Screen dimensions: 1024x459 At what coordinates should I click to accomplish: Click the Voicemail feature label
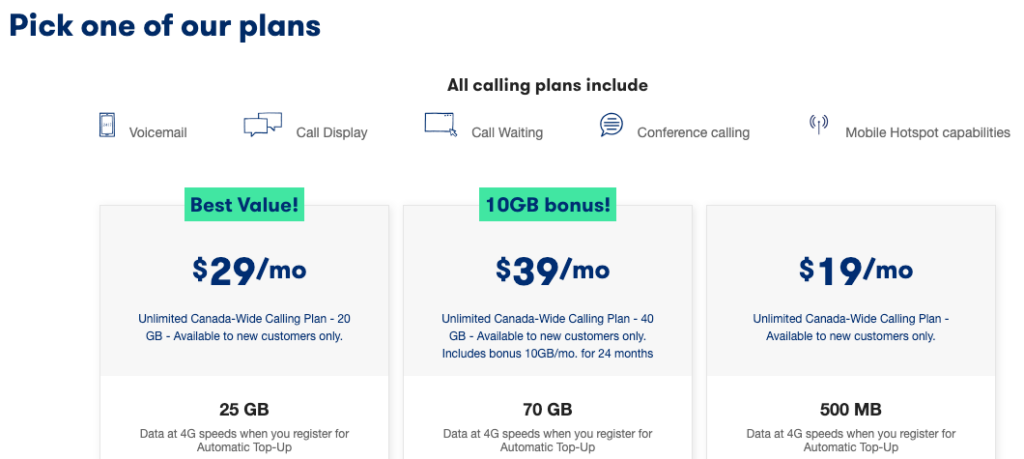tap(158, 132)
